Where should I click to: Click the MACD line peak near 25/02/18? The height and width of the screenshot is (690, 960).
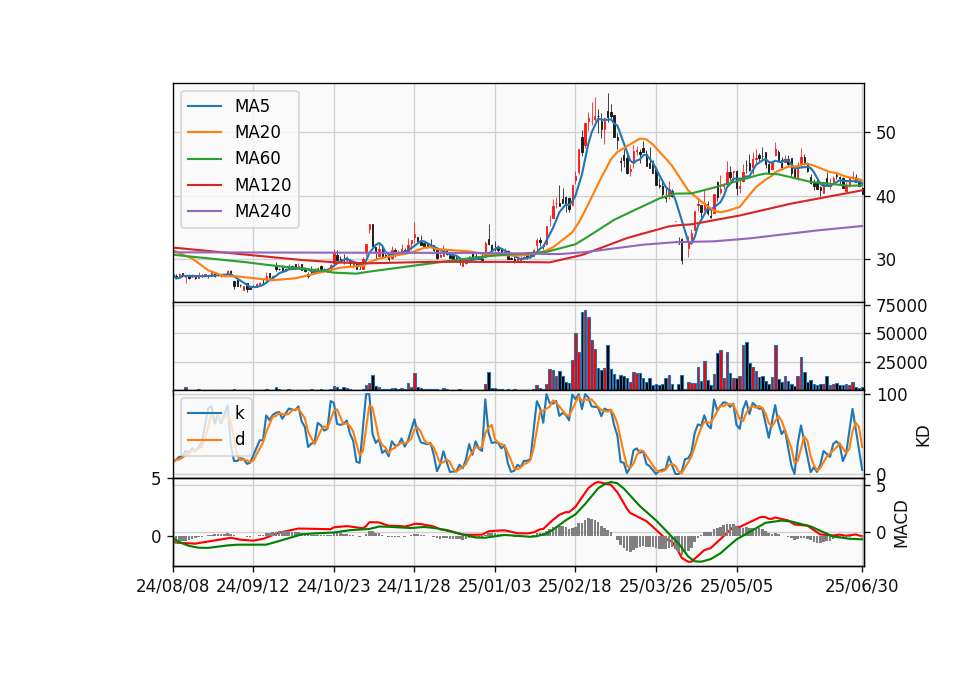tap(598, 482)
